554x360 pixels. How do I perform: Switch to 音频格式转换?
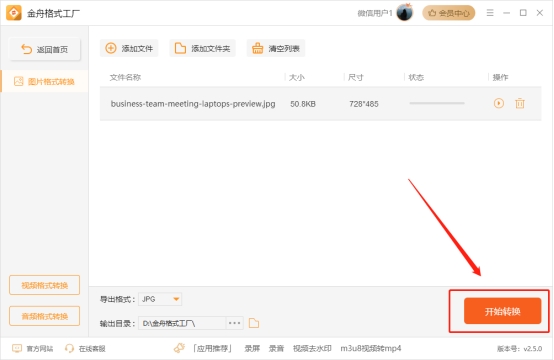(x=45, y=316)
